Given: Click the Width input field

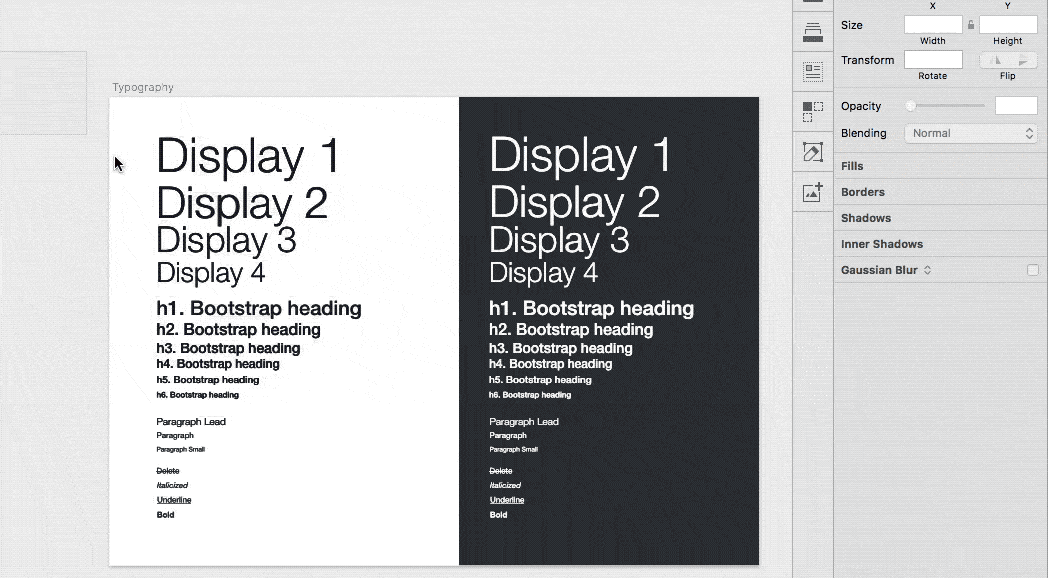Looking at the screenshot, I should (933, 25).
